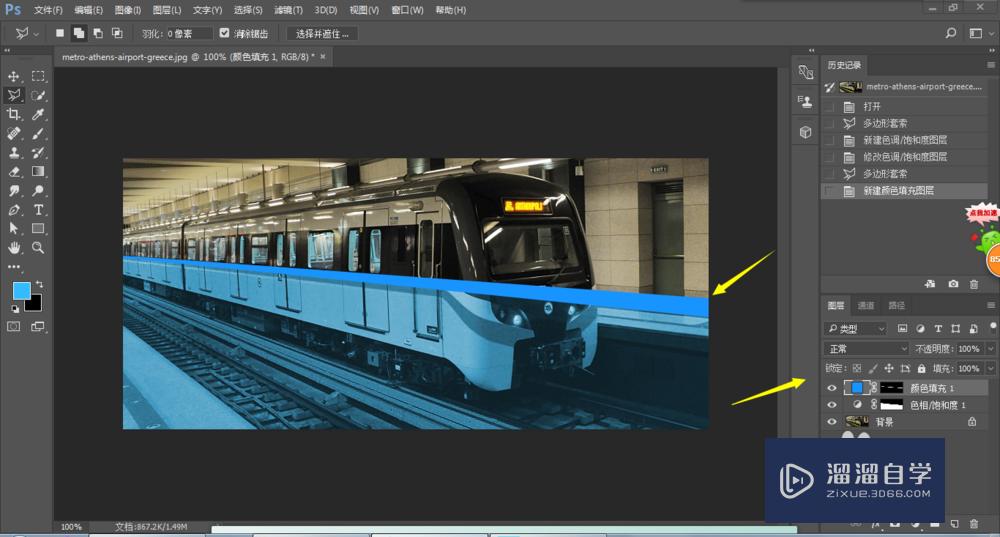Select the Crop tool

pos(13,115)
